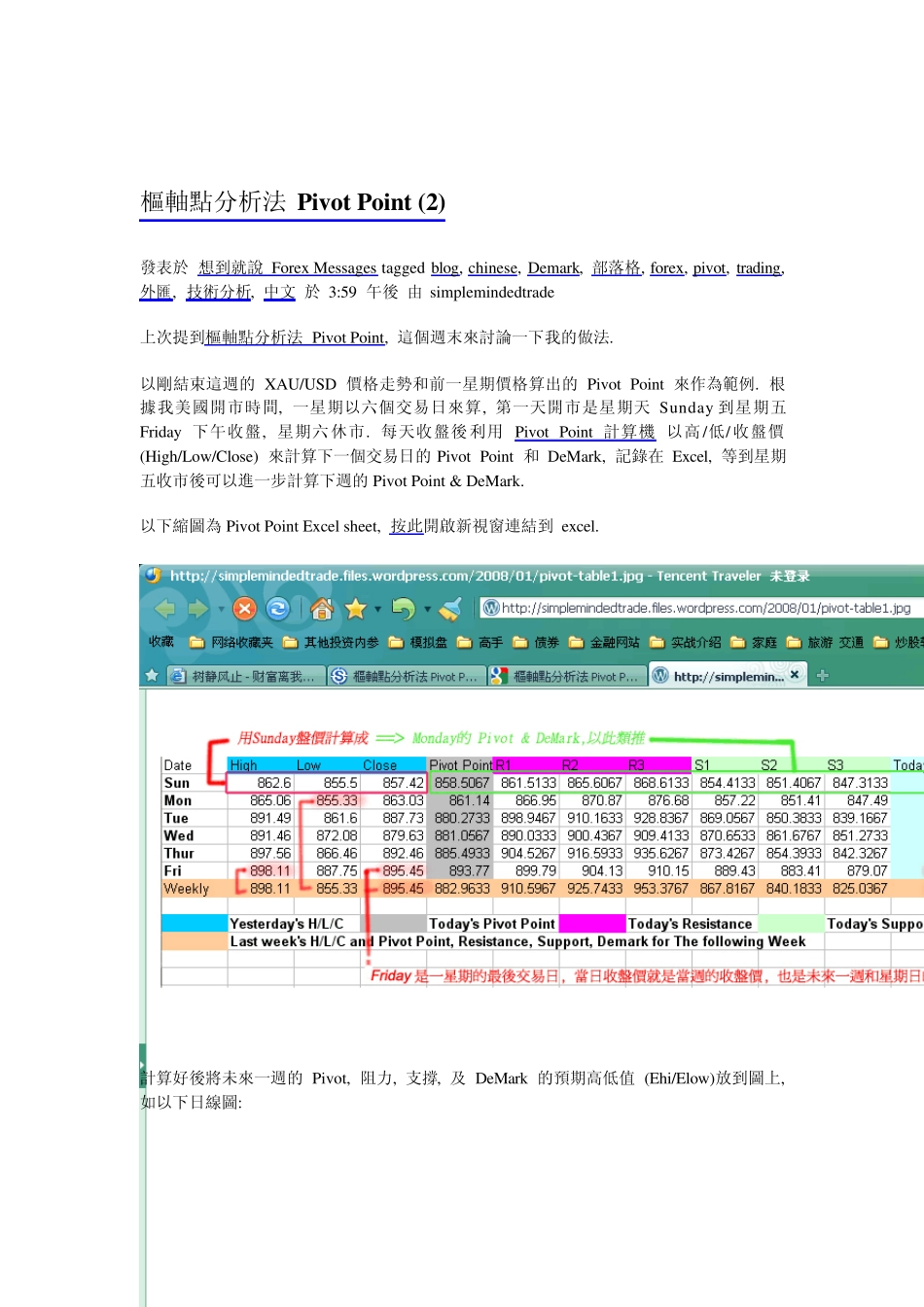Screen dimensions: 924x1307
Task: Open the 其他投资内参 bookmark folder
Action: click(x=331, y=643)
